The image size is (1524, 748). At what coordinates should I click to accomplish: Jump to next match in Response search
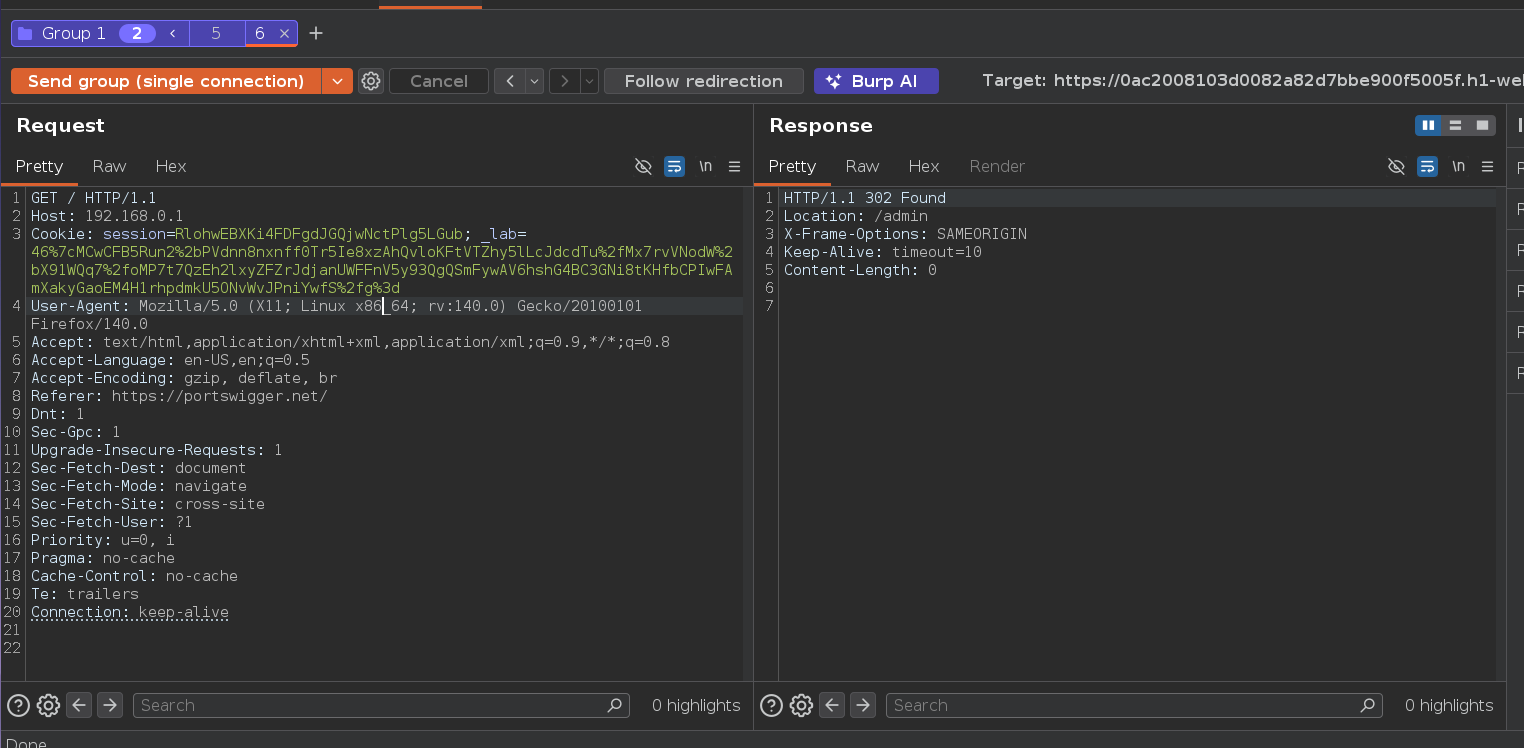tap(863, 705)
